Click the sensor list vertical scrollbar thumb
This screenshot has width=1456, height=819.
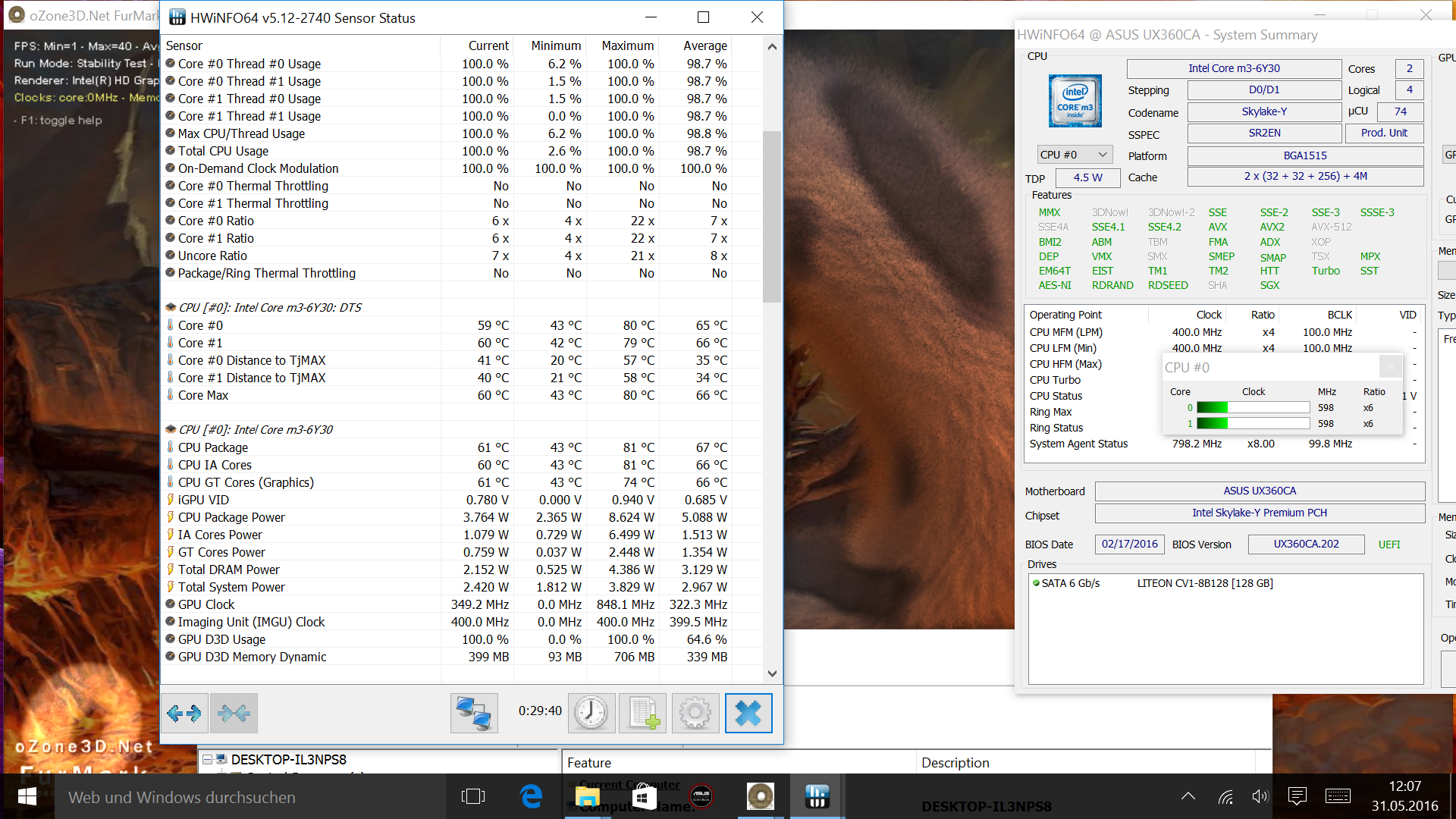click(x=772, y=216)
